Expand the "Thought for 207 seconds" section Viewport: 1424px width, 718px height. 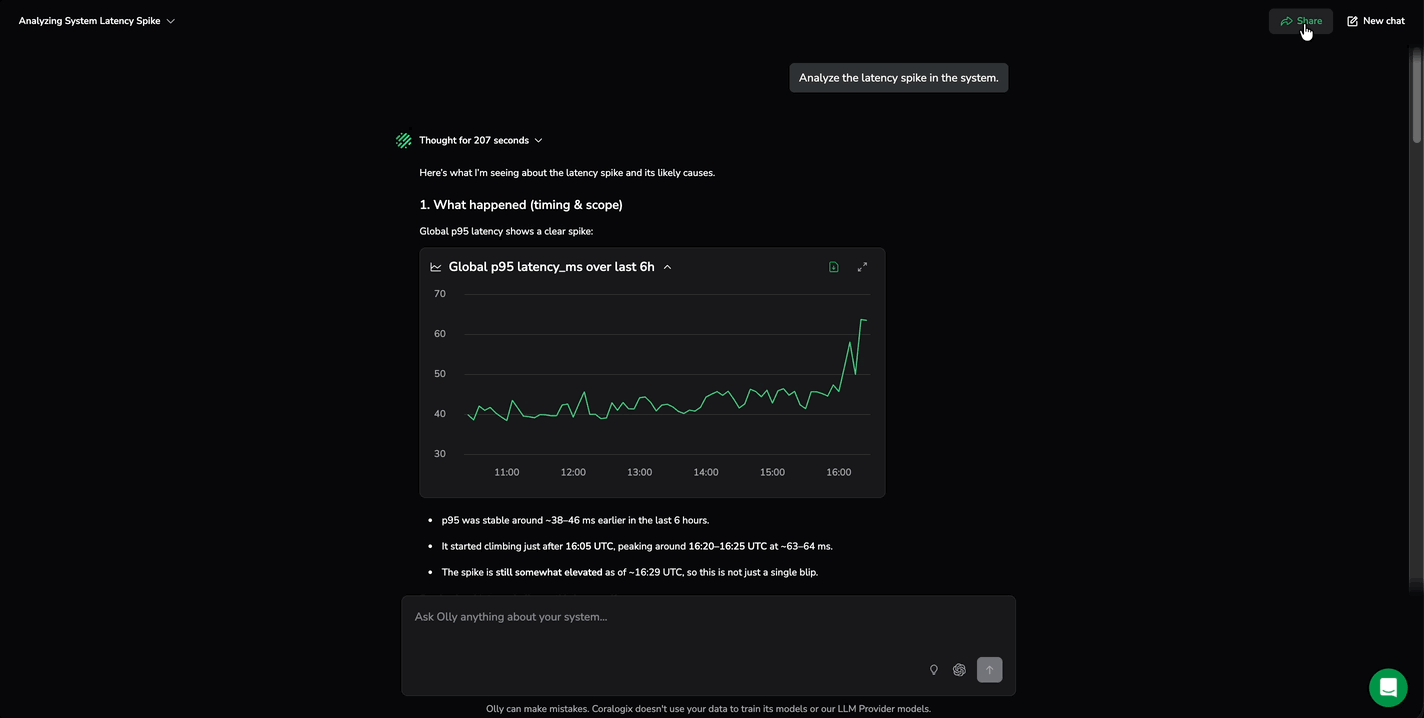[x=538, y=141]
